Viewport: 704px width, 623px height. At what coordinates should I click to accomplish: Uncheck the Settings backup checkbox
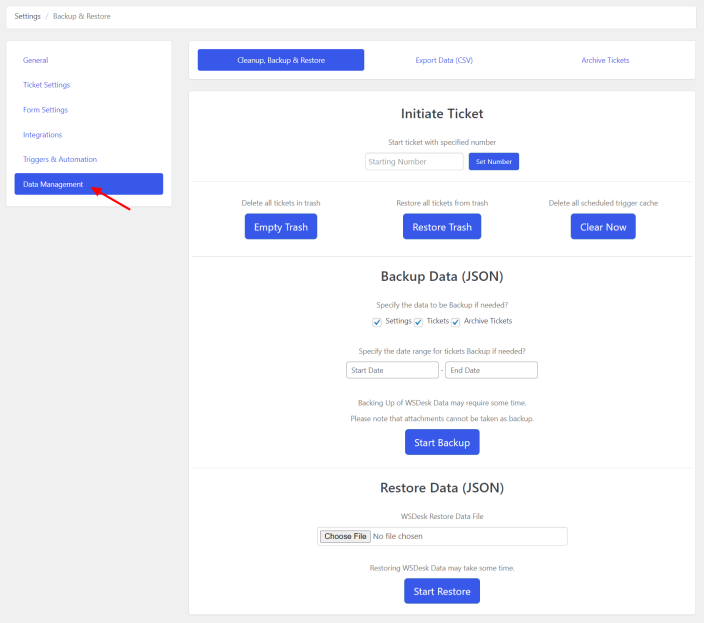[x=377, y=322]
